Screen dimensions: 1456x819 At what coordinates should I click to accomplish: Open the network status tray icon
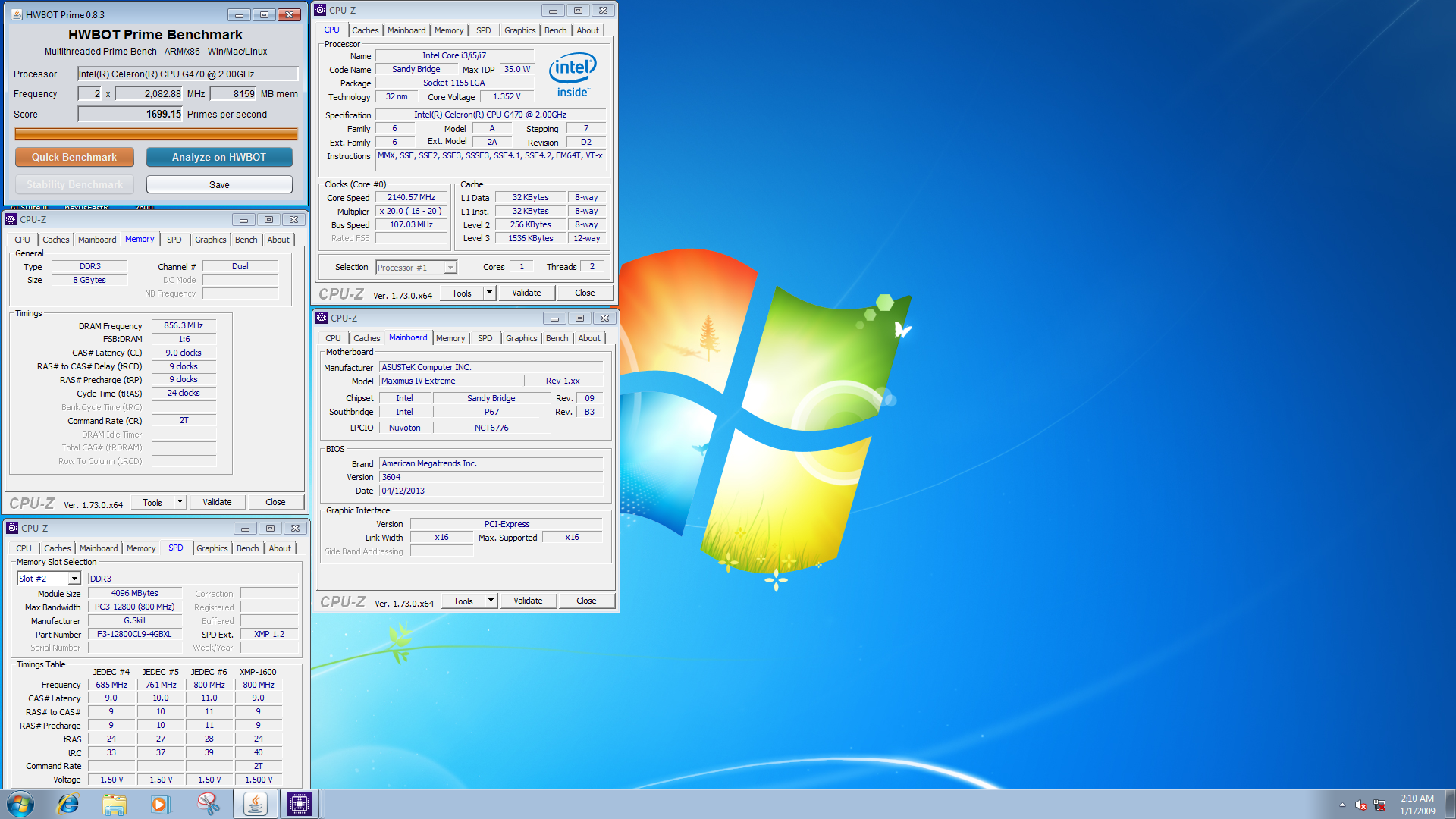(1380, 805)
